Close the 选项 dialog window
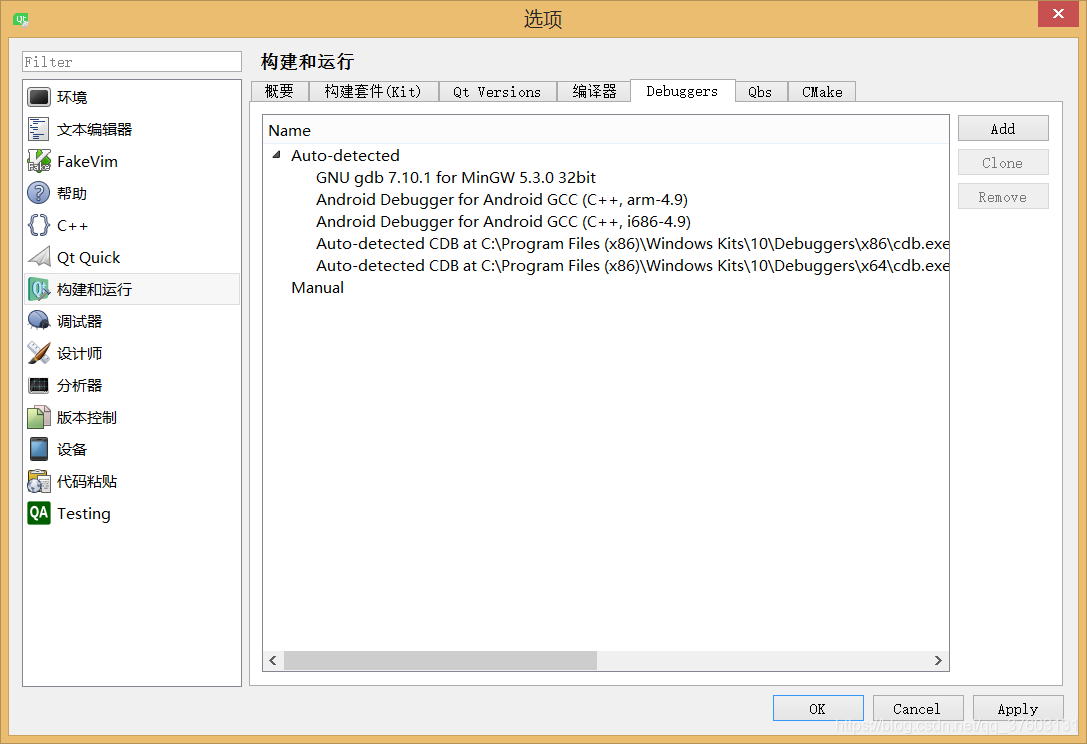This screenshot has width=1087, height=744. point(1058,14)
